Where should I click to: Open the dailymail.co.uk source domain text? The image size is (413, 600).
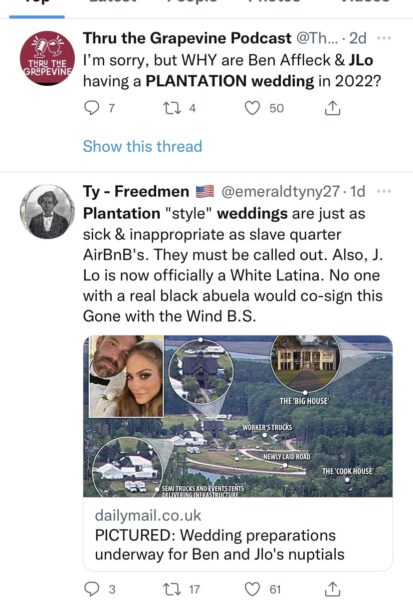pyautogui.click(x=148, y=515)
